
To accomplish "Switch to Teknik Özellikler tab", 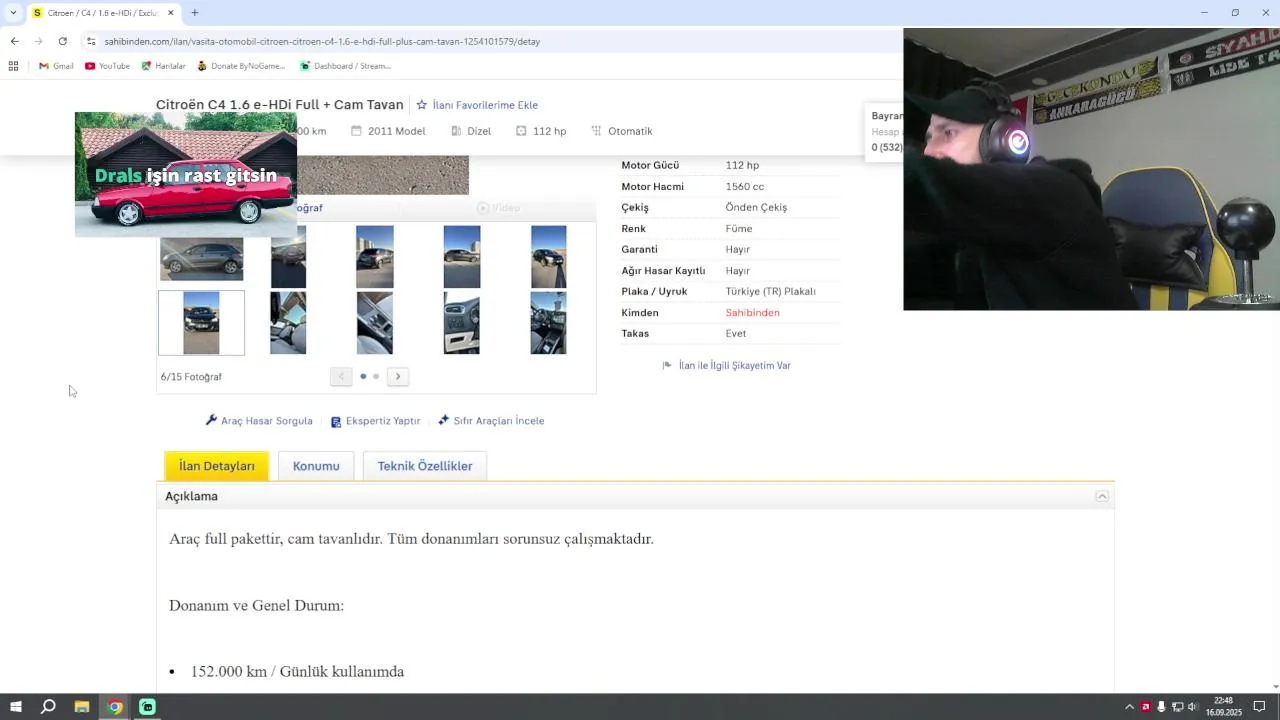I will 425,466.
